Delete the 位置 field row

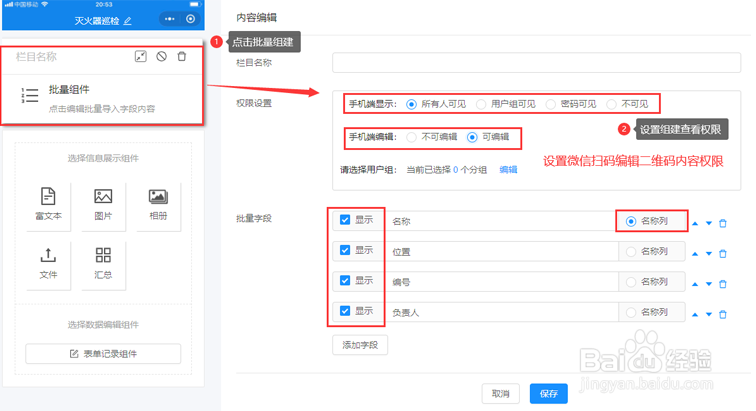723,254
